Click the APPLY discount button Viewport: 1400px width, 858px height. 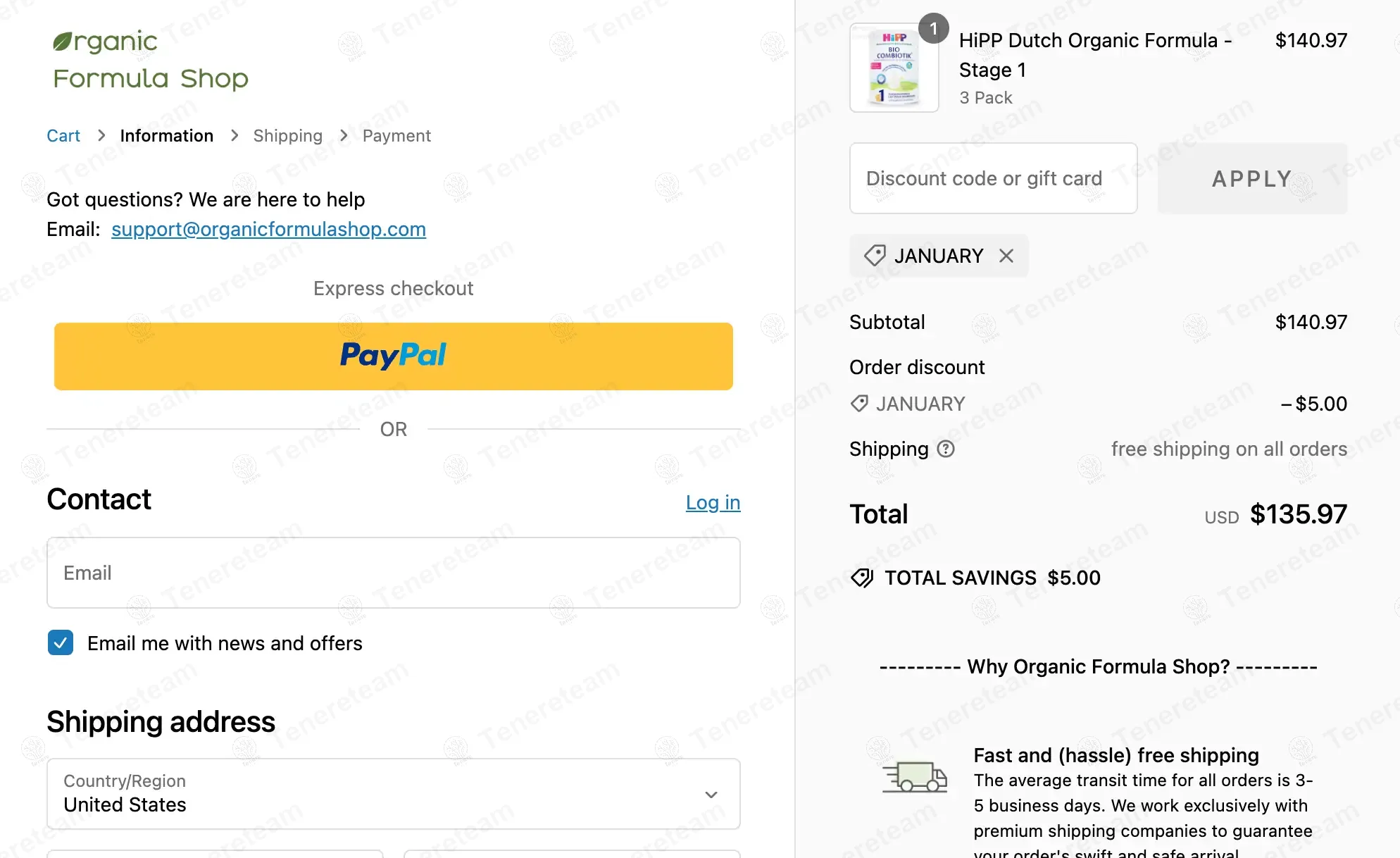click(1252, 178)
